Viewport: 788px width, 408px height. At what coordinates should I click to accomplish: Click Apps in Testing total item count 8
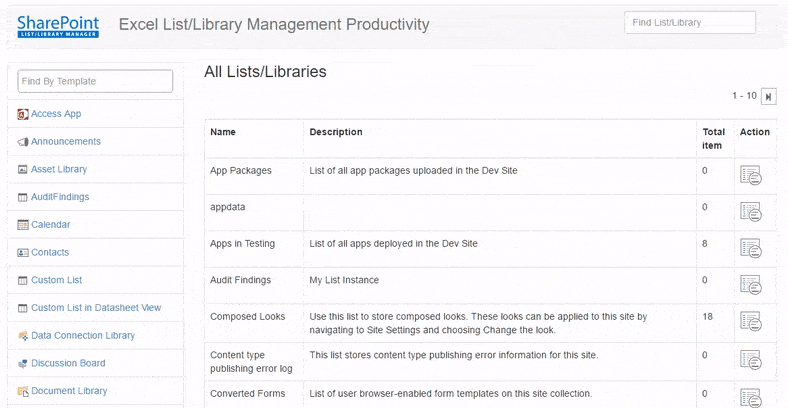(x=705, y=244)
